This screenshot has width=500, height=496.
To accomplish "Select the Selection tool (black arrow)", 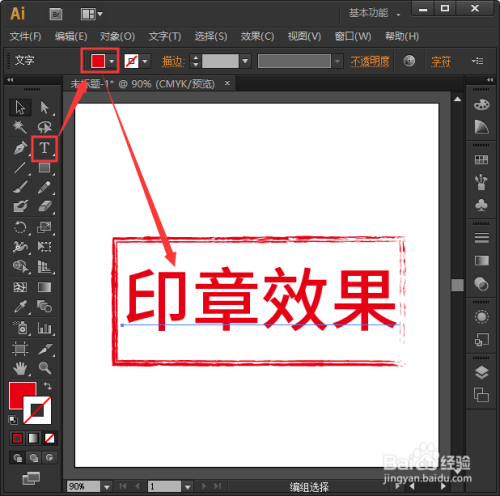I will (x=20, y=107).
